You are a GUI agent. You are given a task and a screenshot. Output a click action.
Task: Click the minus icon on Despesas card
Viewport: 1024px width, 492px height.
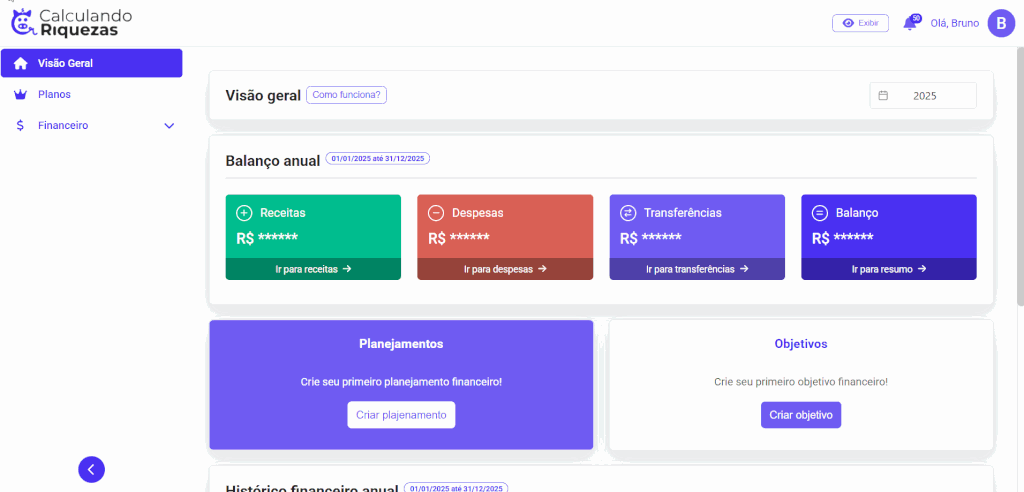436,213
